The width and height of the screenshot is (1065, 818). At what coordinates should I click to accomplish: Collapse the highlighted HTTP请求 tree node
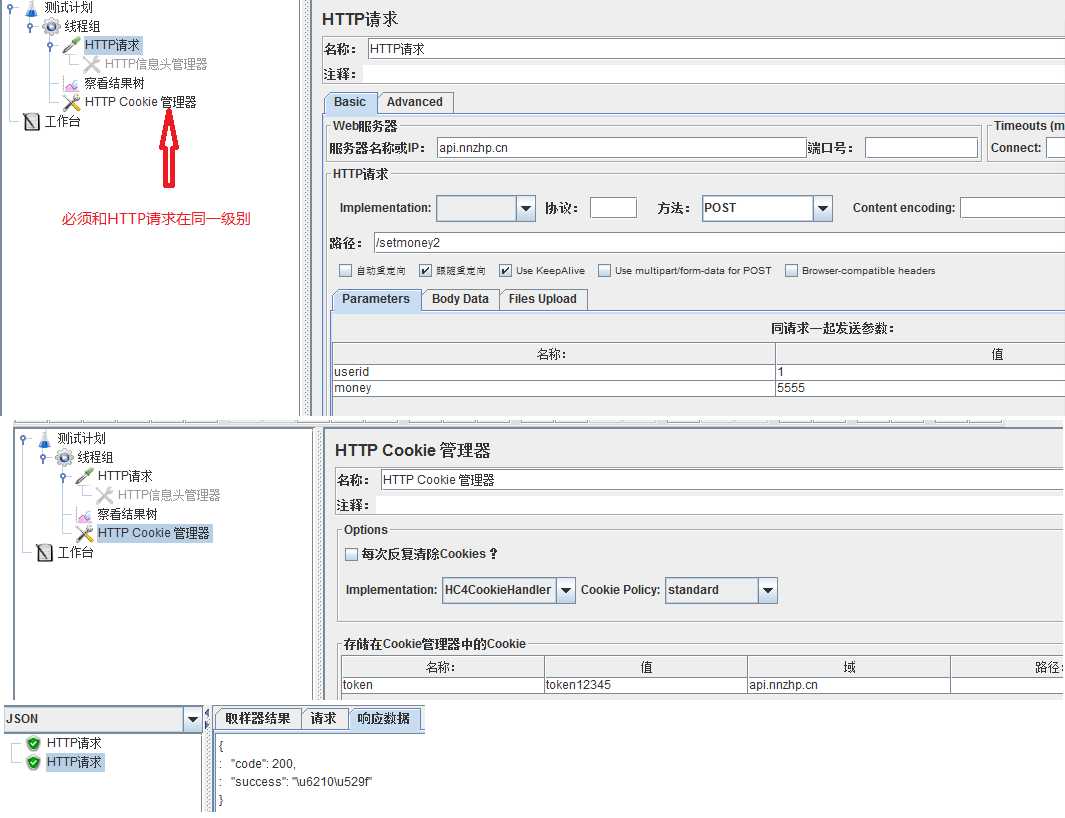coord(50,46)
